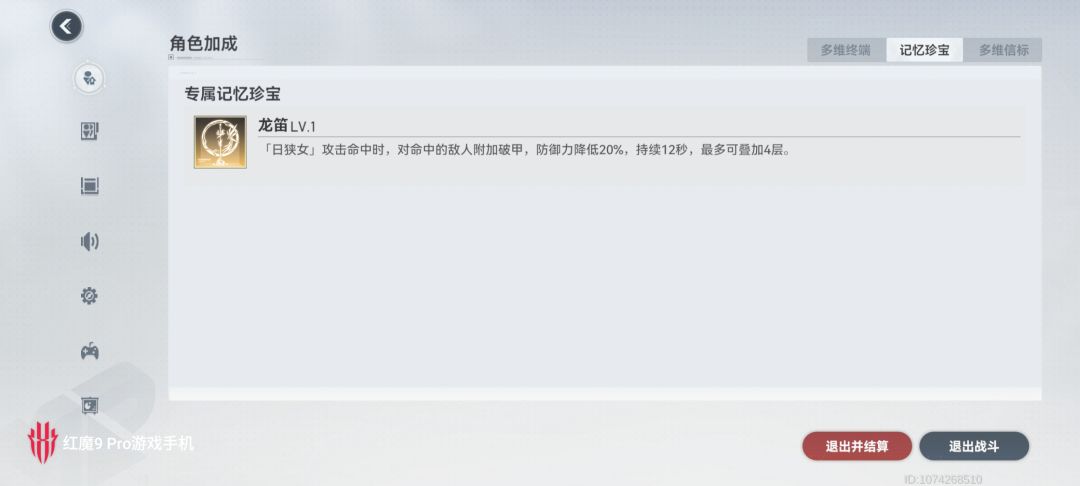
Task: Click the 龙笛 effect description text
Action: pos(526,150)
